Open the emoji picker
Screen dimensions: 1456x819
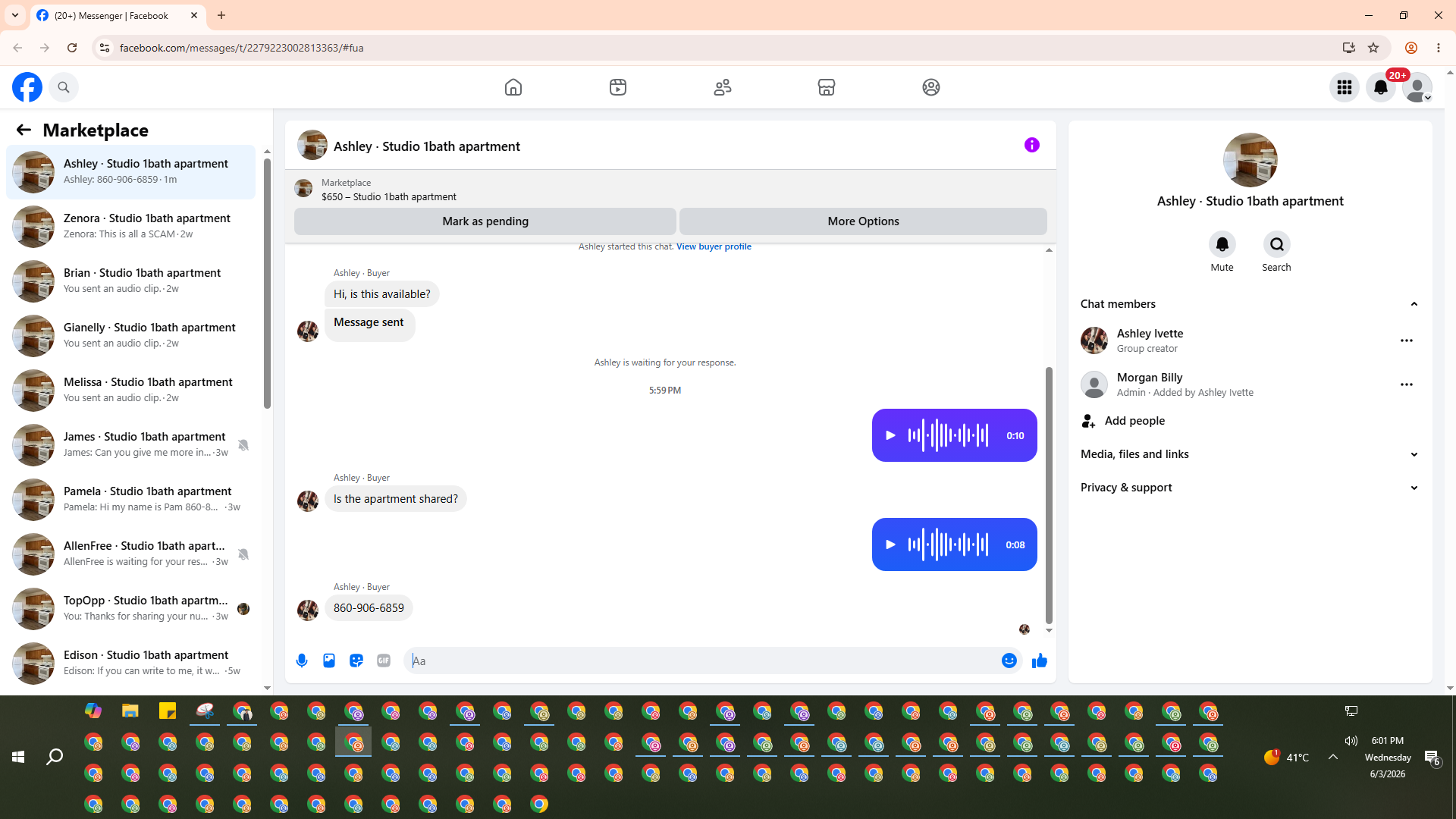point(1009,661)
